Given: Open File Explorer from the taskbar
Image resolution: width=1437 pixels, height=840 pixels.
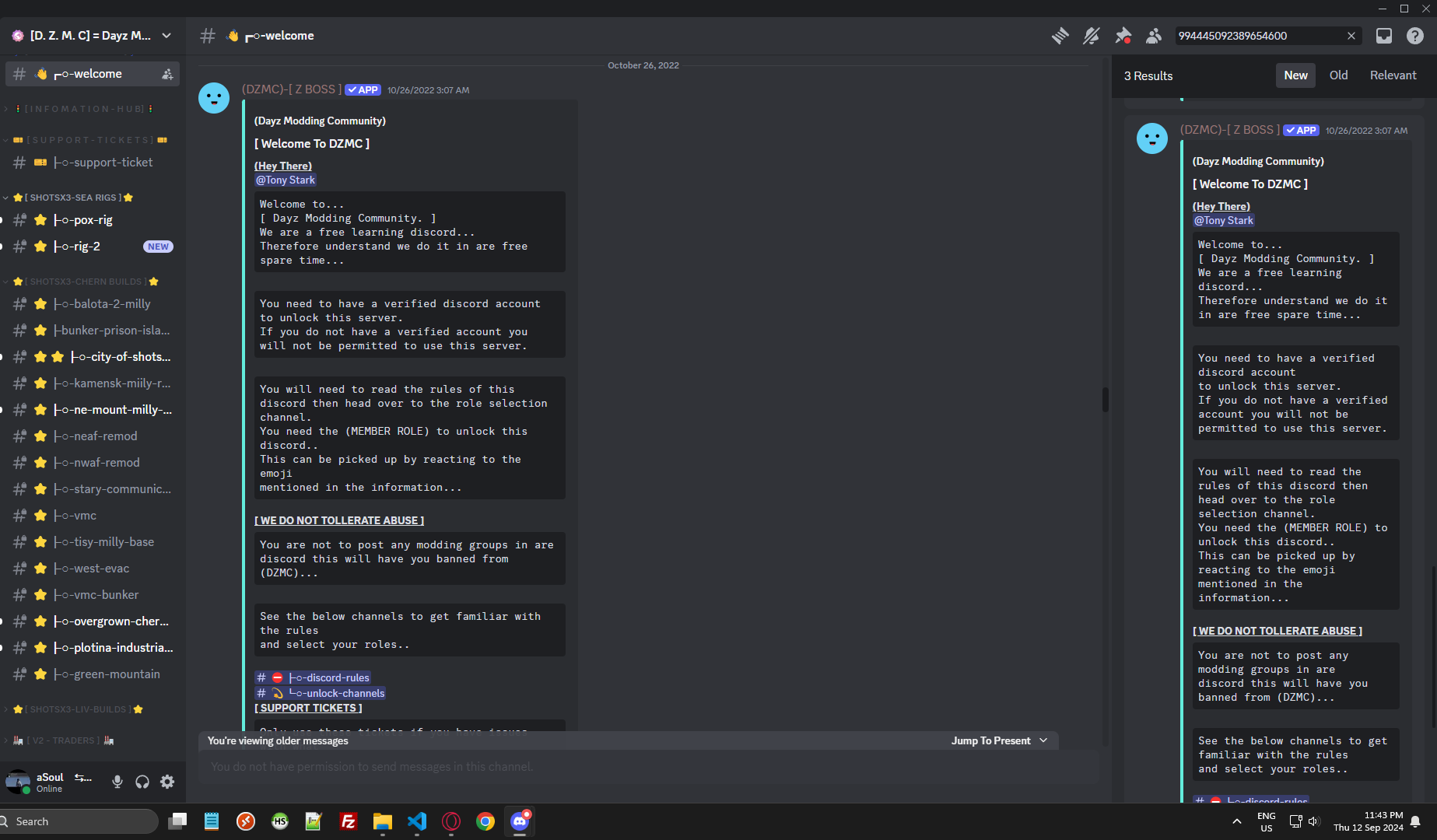Looking at the screenshot, I should coord(383,821).
